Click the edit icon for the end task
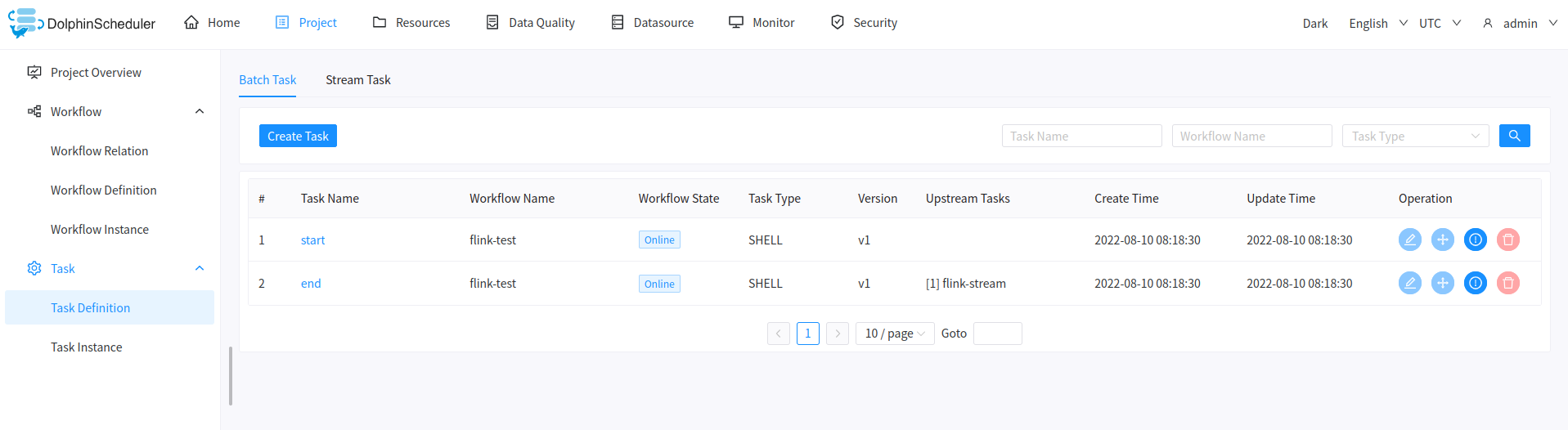This screenshot has height=430, width=1568. (x=1409, y=283)
